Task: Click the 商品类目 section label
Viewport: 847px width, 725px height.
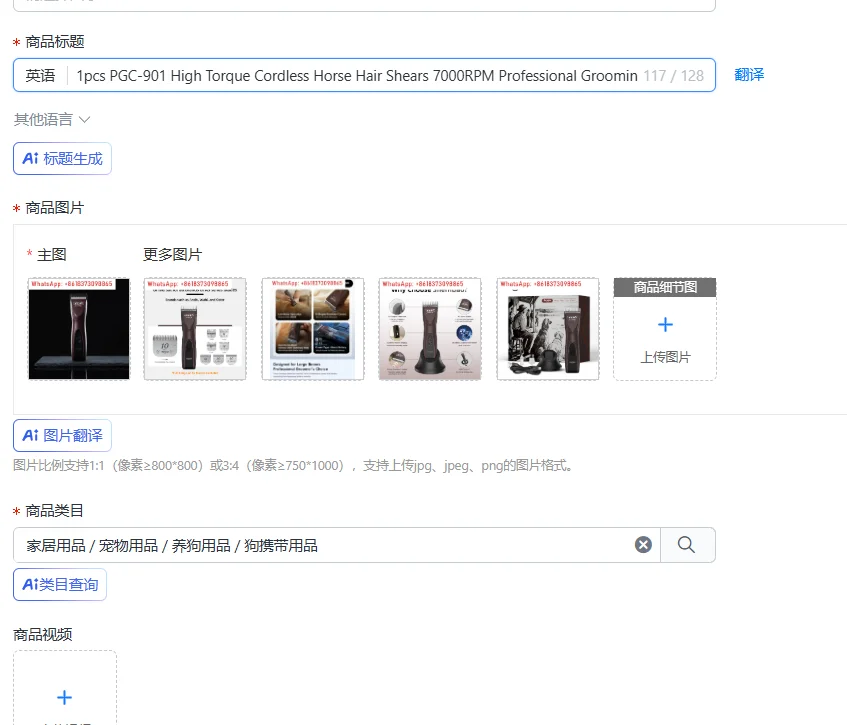Action: click(x=55, y=511)
